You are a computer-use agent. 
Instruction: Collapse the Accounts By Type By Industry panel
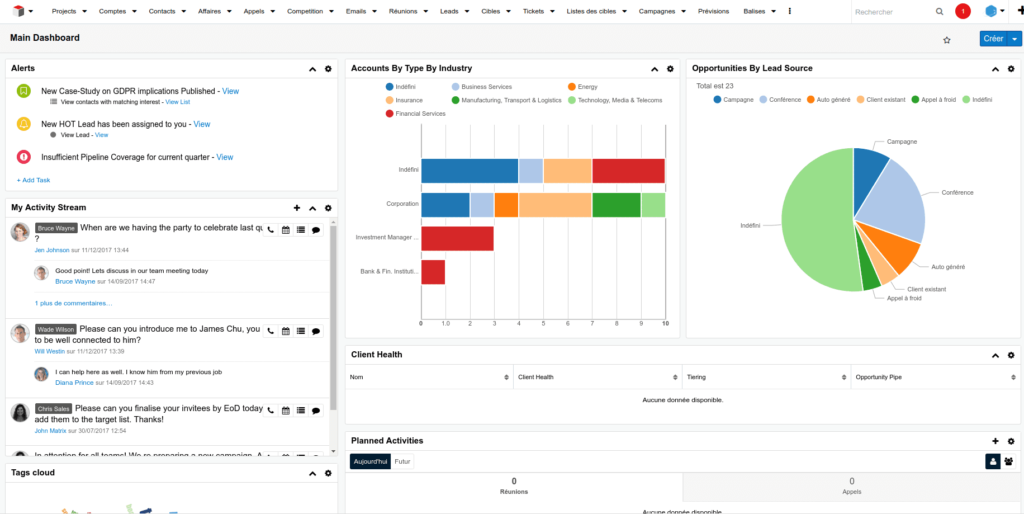(x=654, y=69)
